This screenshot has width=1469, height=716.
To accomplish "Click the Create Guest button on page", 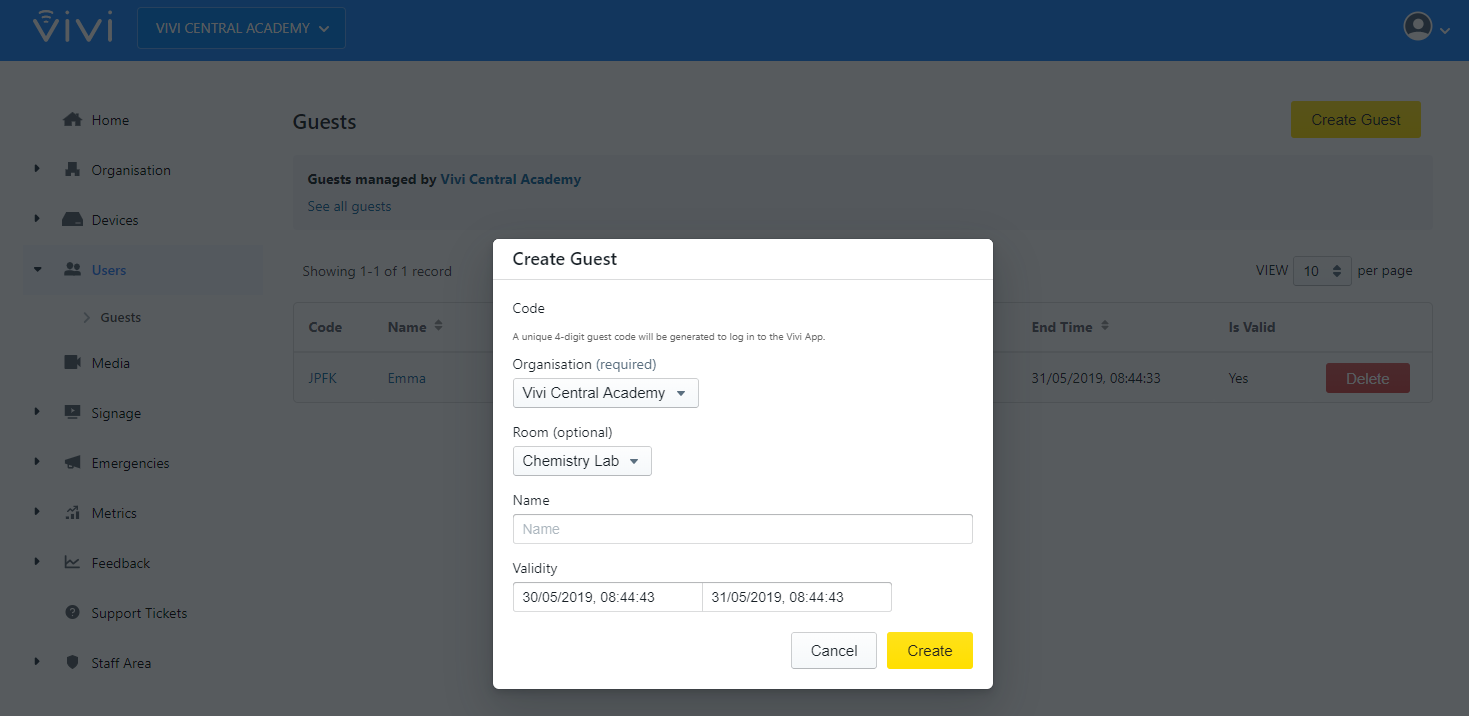I will tap(1356, 120).
